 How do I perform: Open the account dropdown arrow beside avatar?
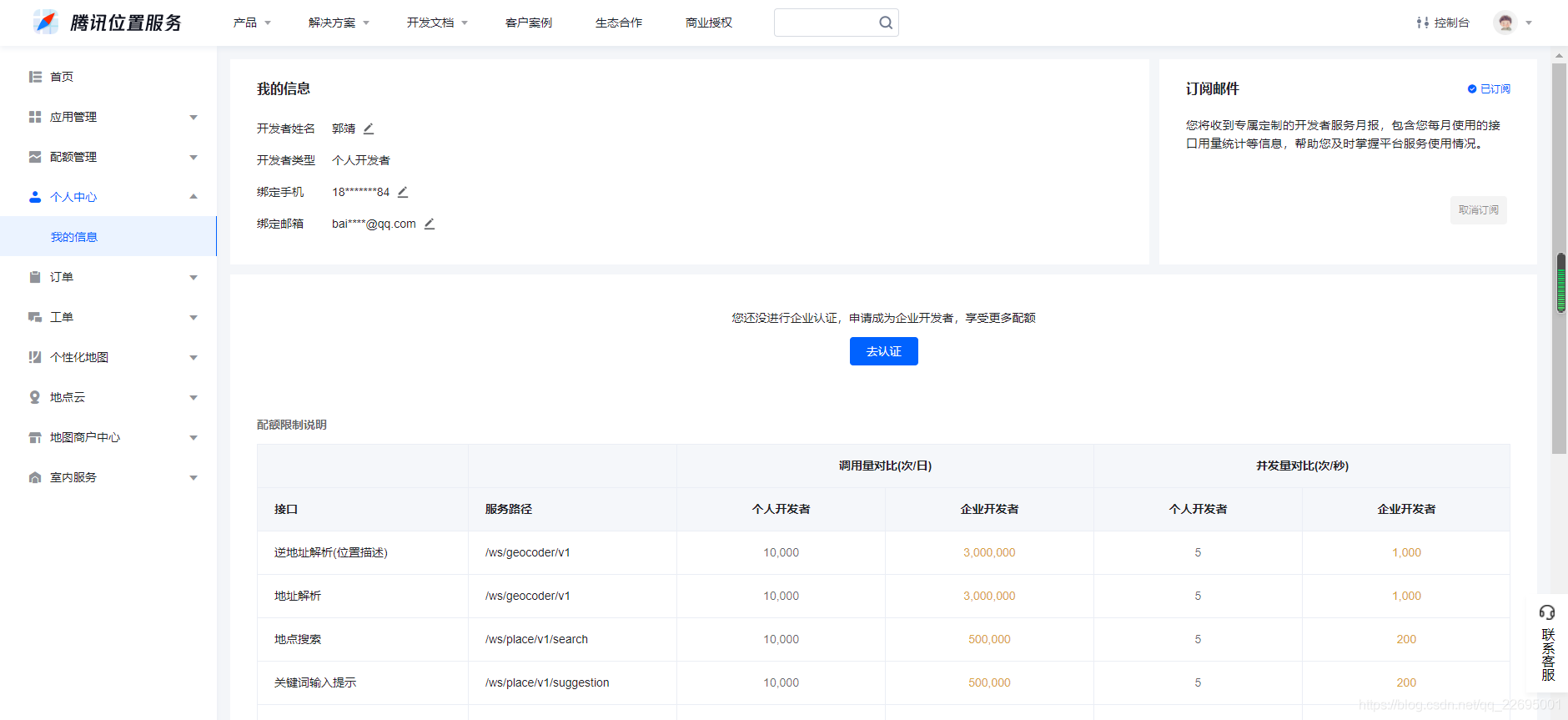point(1529,23)
